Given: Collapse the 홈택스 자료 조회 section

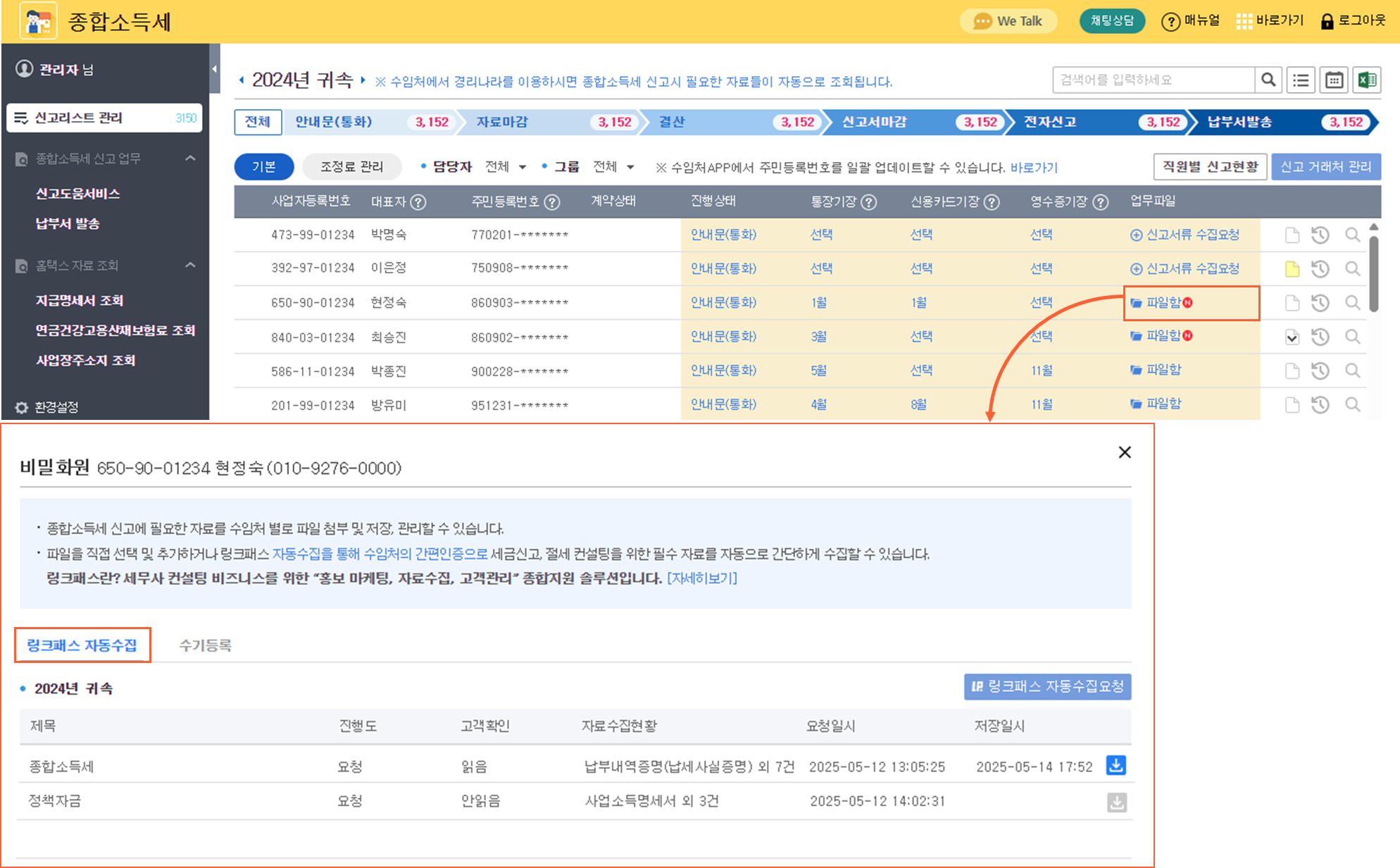Looking at the screenshot, I should [190, 266].
